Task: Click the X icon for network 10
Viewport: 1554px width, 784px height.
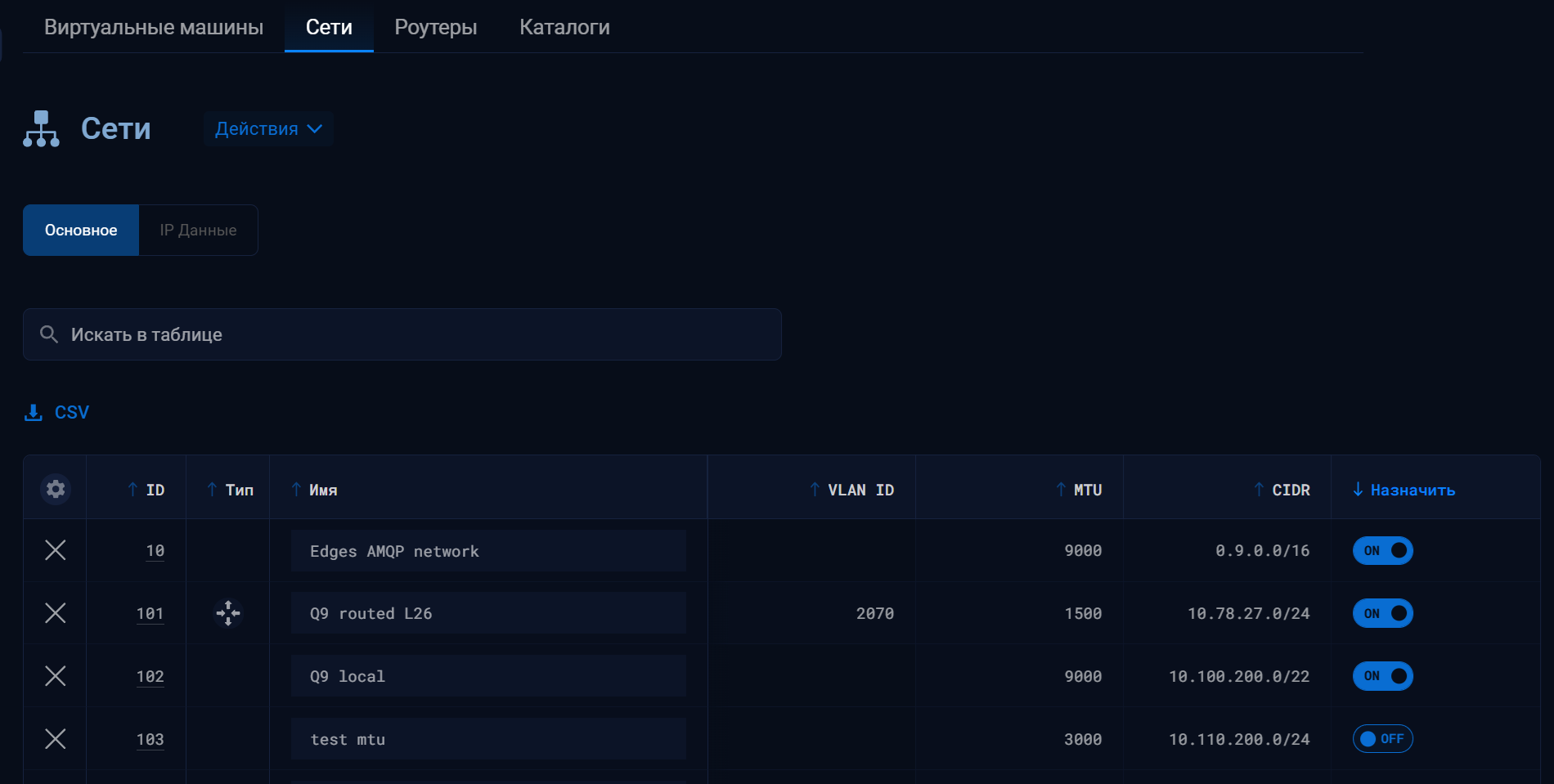Action: (x=56, y=550)
